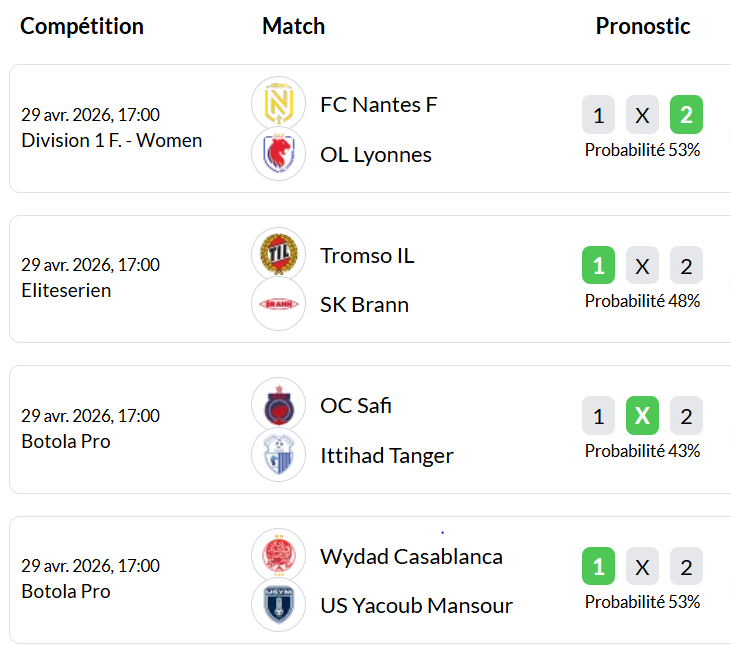Click Probabilité 43% text for Safi match
Viewport: 731px width, 659px height.
[x=642, y=451]
